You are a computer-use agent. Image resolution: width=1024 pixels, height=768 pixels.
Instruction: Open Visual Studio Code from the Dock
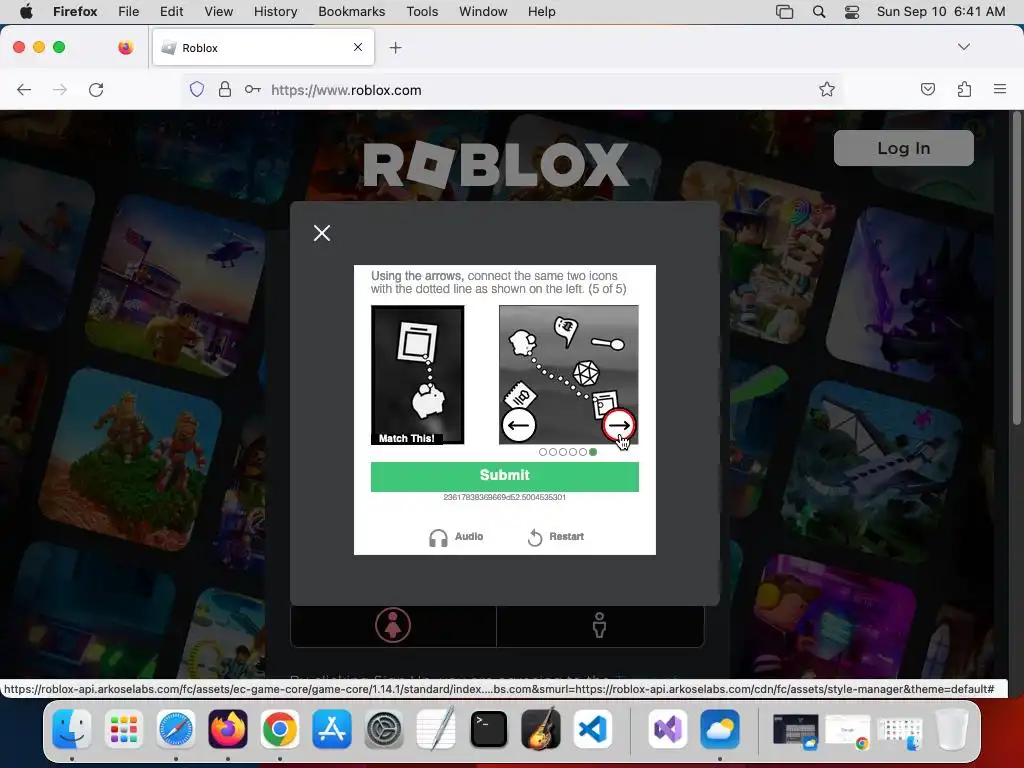[x=593, y=729]
